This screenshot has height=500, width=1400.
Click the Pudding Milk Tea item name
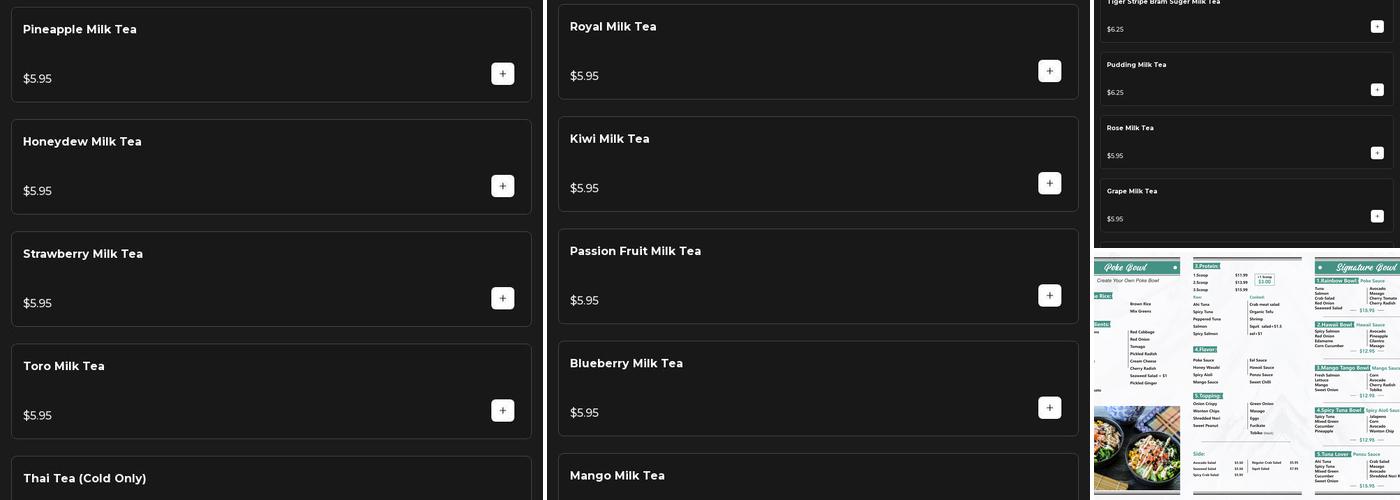point(1136,65)
